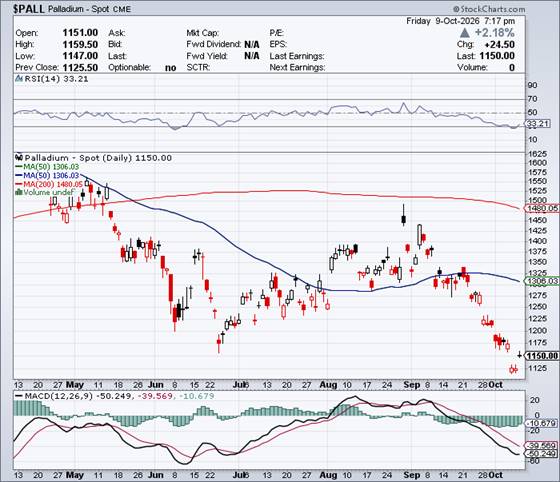560x482 pixels.
Task: Click the SCTR label
Action: [x=198, y=67]
